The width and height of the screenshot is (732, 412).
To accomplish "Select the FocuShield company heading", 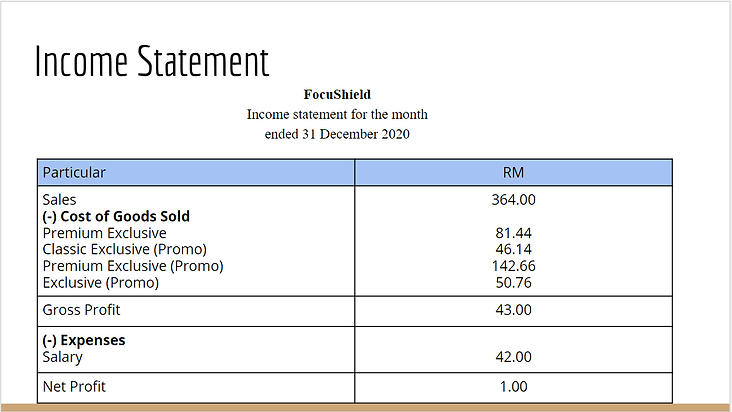I will tap(337, 95).
